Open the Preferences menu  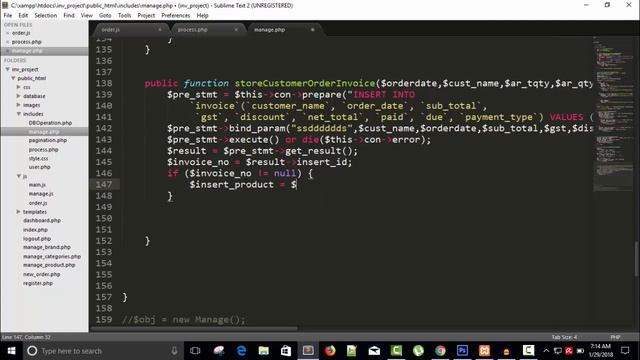pyautogui.click(x=176, y=15)
